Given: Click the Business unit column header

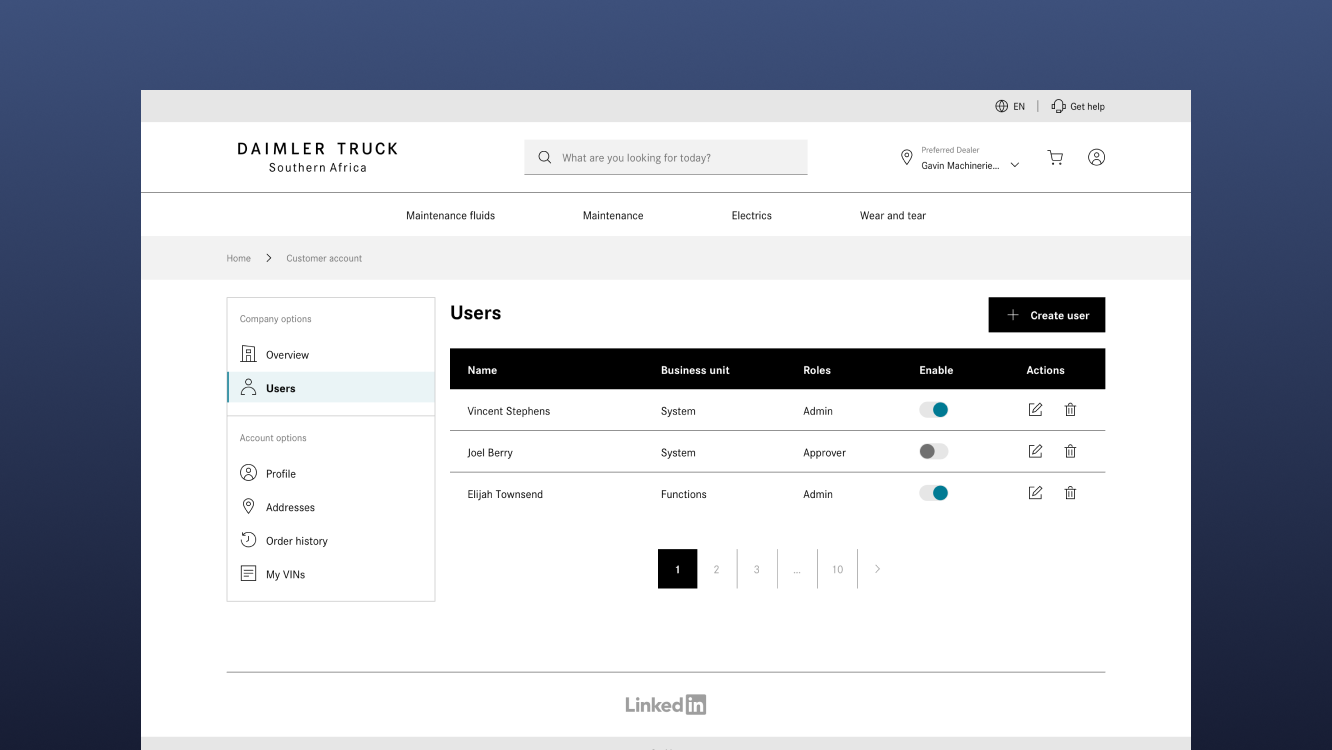Looking at the screenshot, I should point(695,370).
